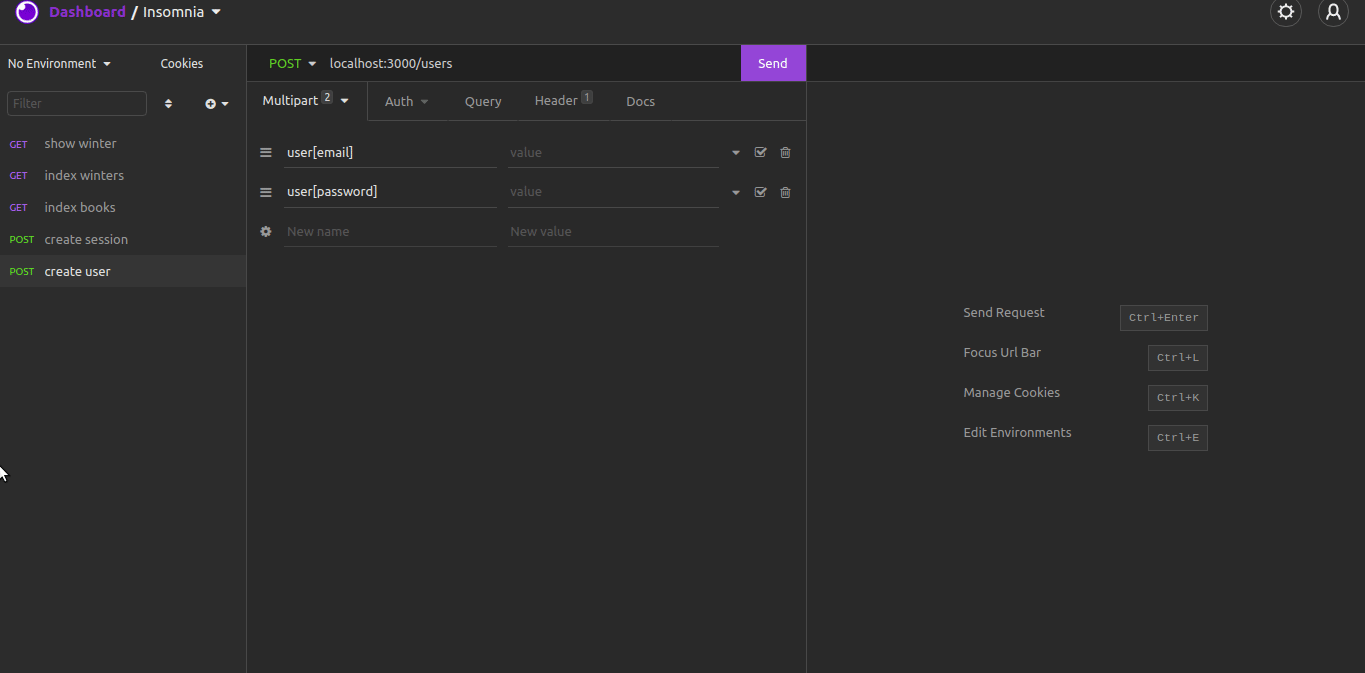Screen dimensions: 1365x673
Task: Click the Ctrl+K shortcut badge
Action: [x=1178, y=398]
